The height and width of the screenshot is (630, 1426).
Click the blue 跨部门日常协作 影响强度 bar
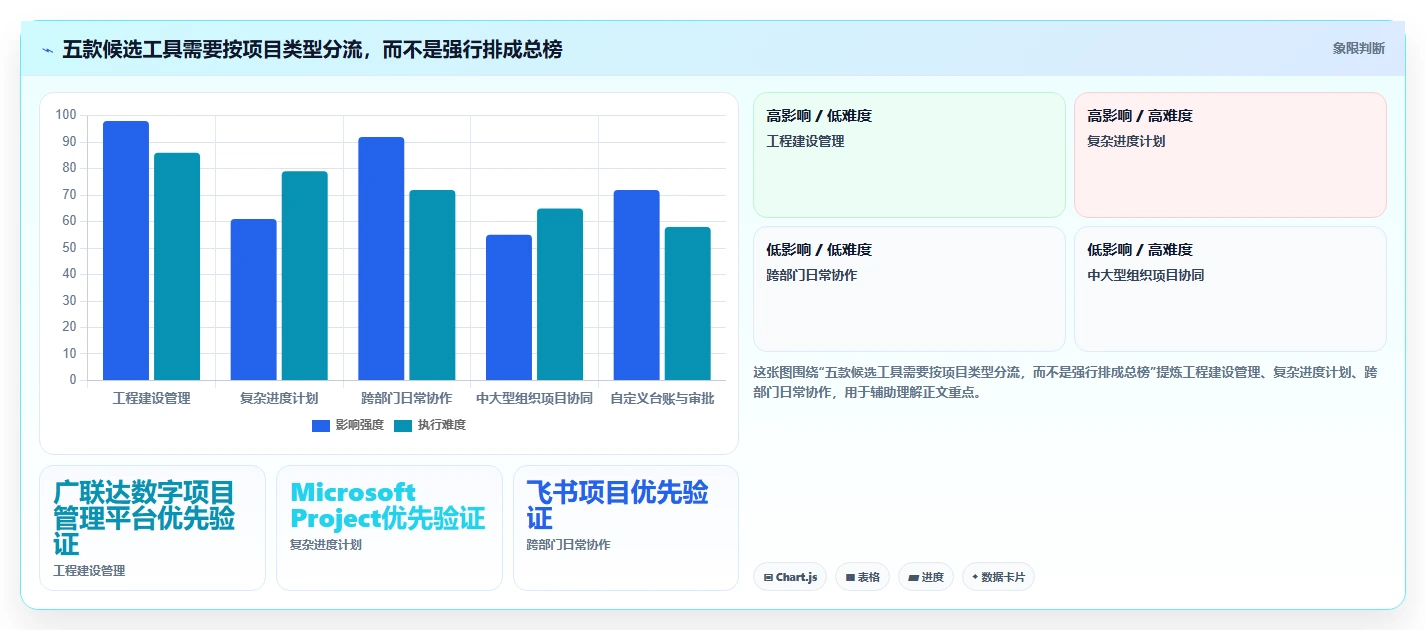click(382, 259)
